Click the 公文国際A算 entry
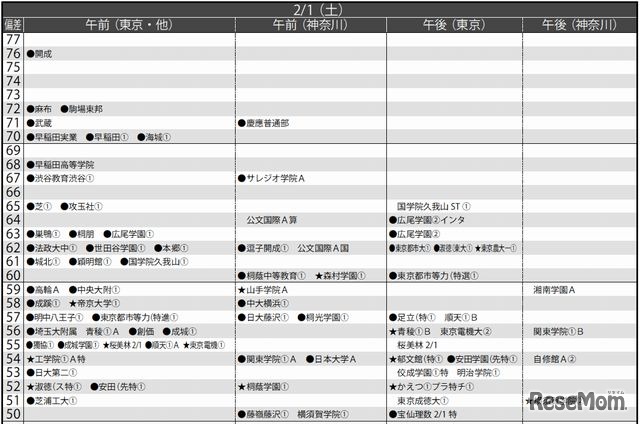This screenshot has width=640, height=424. click(x=271, y=220)
